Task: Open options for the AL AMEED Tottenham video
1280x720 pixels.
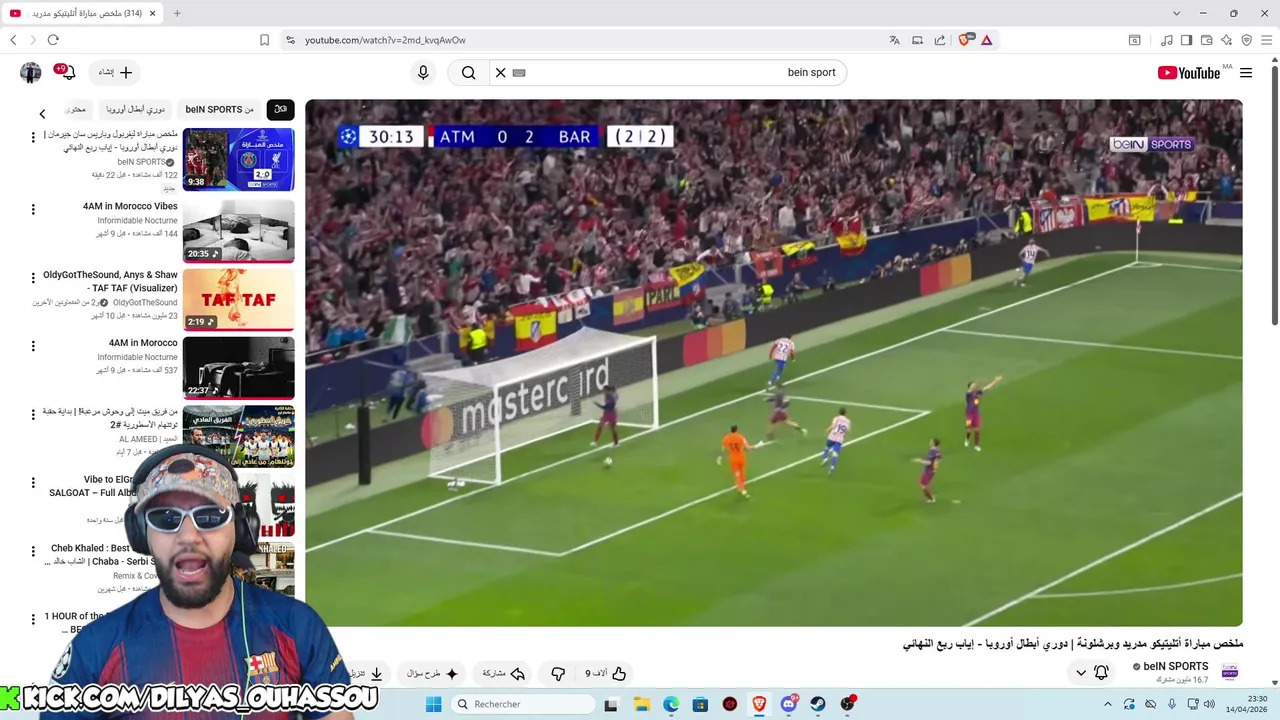Action: click(x=33, y=414)
